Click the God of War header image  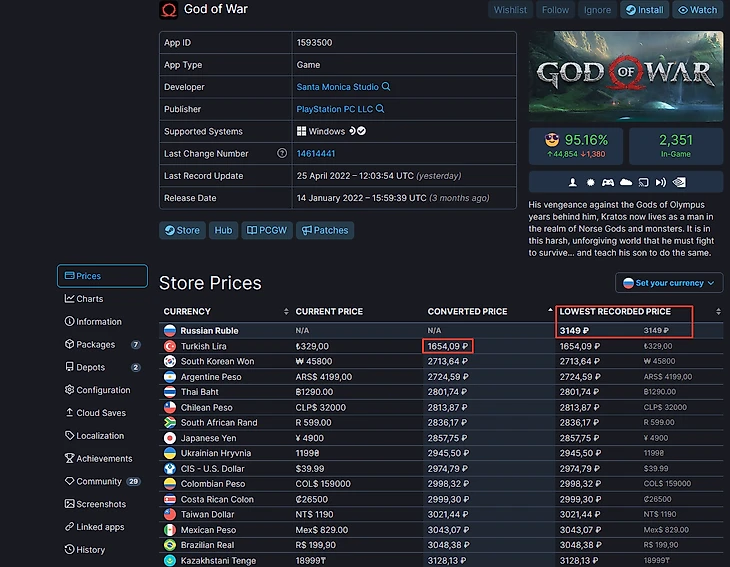pyautogui.click(x=625, y=77)
